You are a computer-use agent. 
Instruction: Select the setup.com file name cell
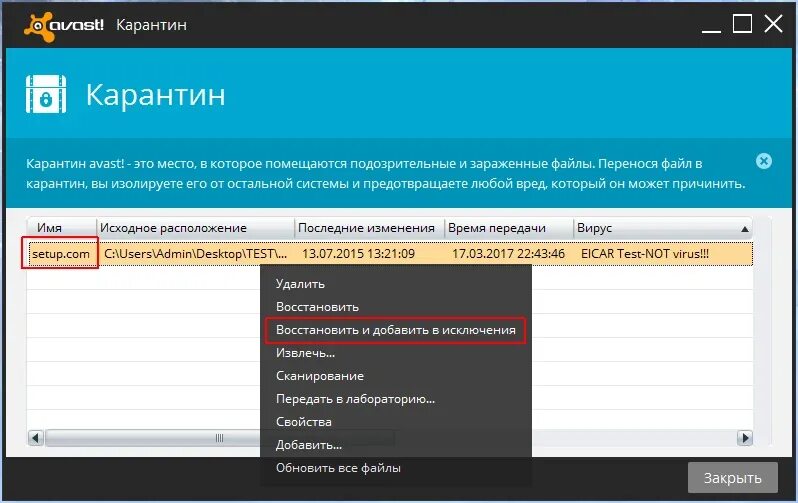point(61,254)
